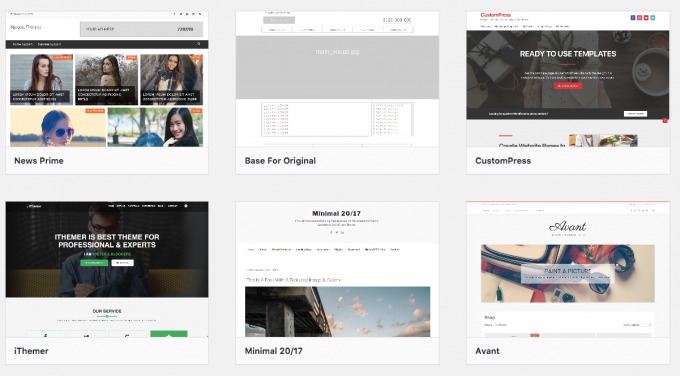Click the white button in iThemer hero
This screenshot has width=680, height=376.
123,263
